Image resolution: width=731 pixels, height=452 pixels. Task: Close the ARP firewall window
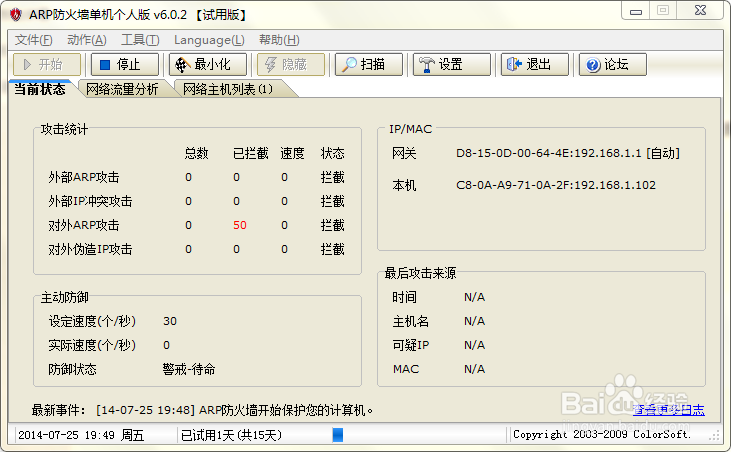click(700, 11)
